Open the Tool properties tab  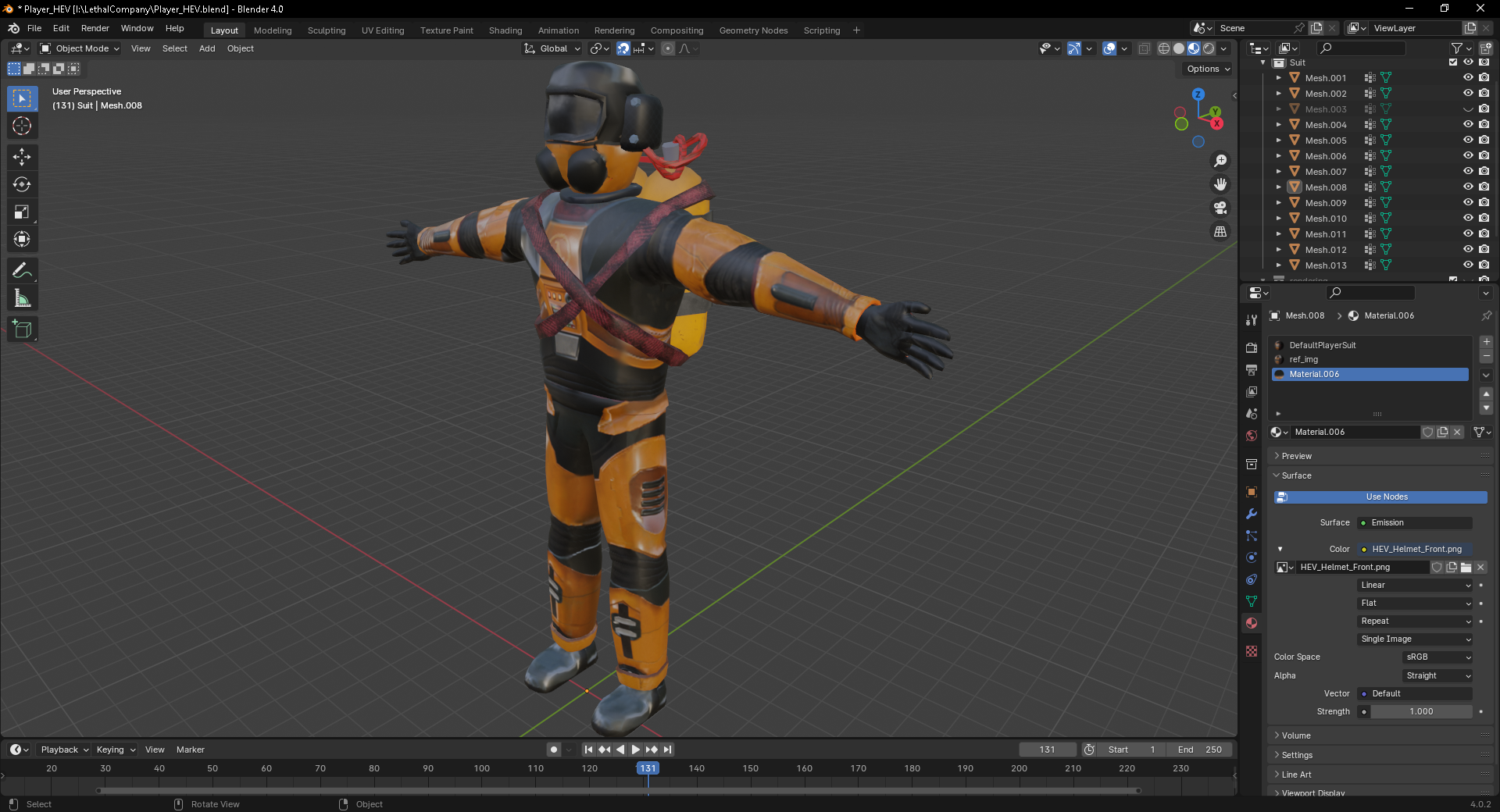(x=1252, y=320)
